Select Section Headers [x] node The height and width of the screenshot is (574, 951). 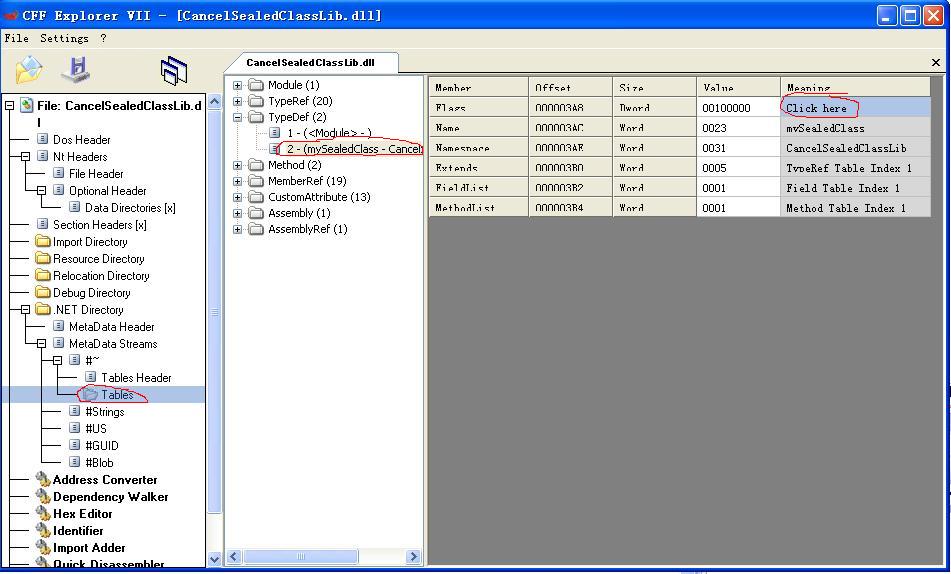(99, 225)
